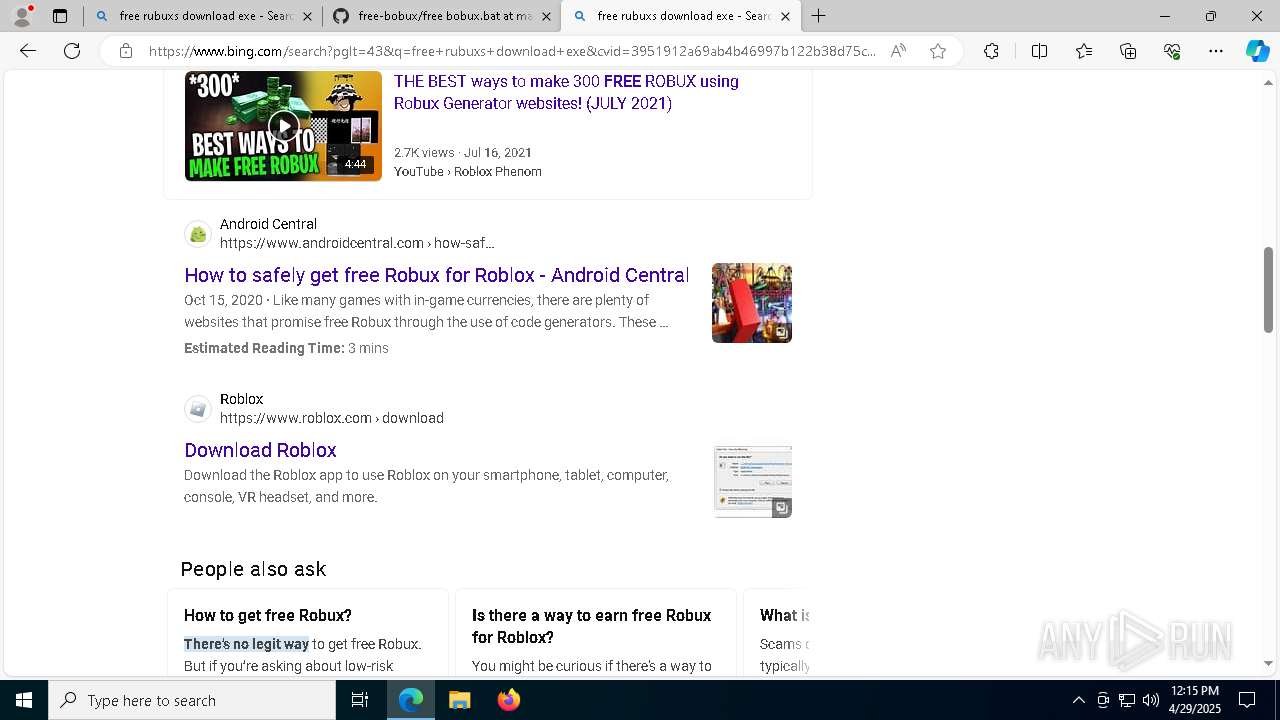Screen dimensions: 1280x720
Task: Open a new tab with the plus button
Action: [818, 16]
